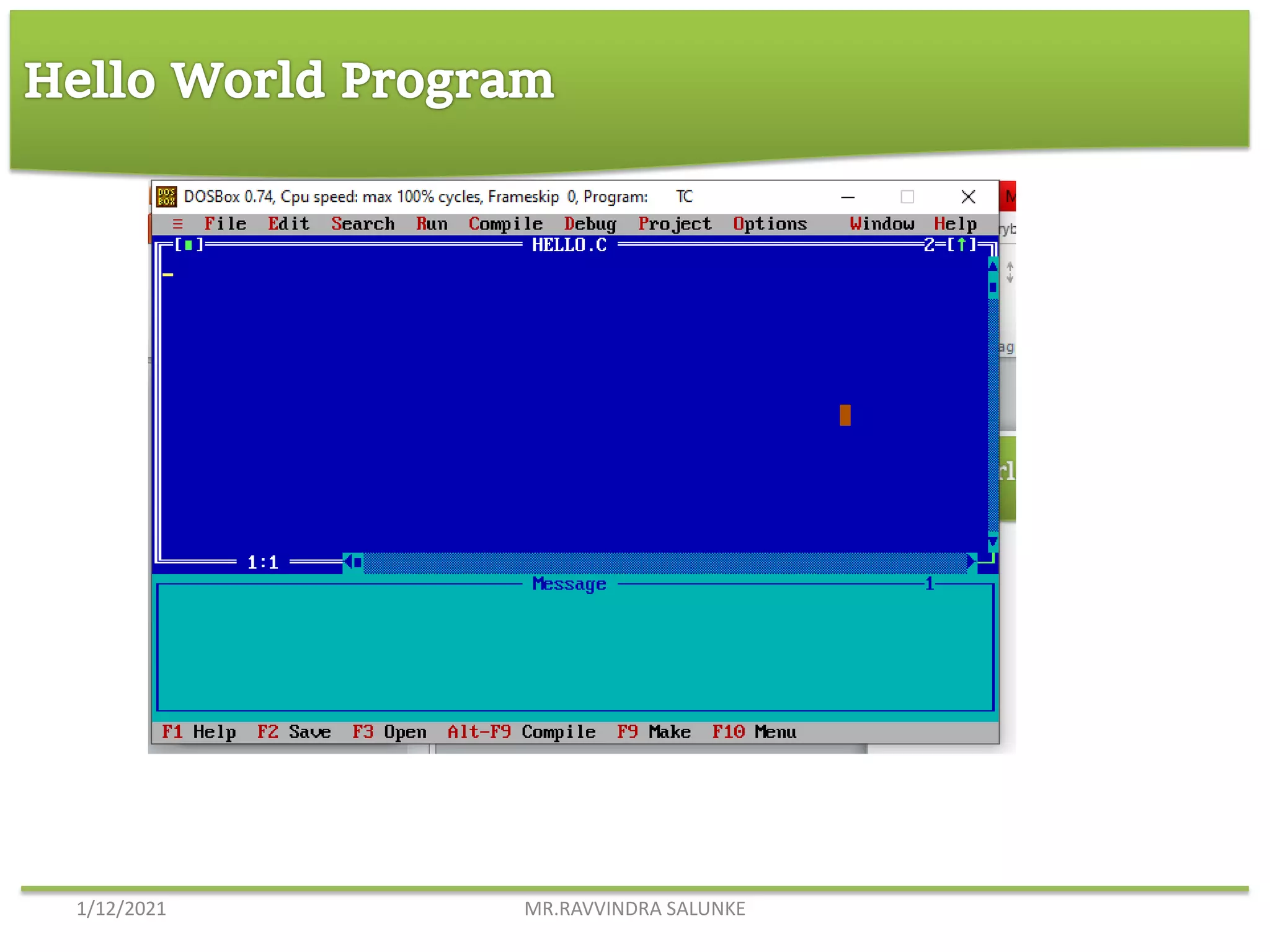1270x952 pixels.
Task: Click the horizontal scrollbar thumb
Action: [358, 562]
